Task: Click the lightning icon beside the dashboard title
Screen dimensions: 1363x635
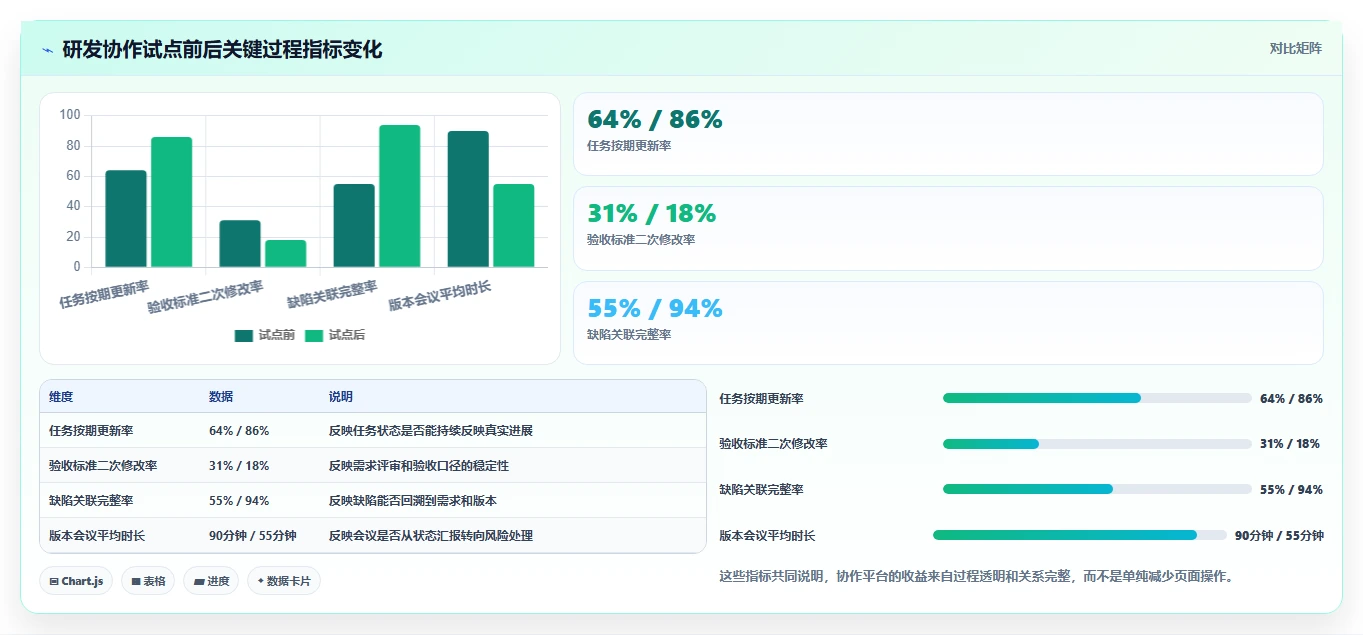Action: tap(48, 50)
